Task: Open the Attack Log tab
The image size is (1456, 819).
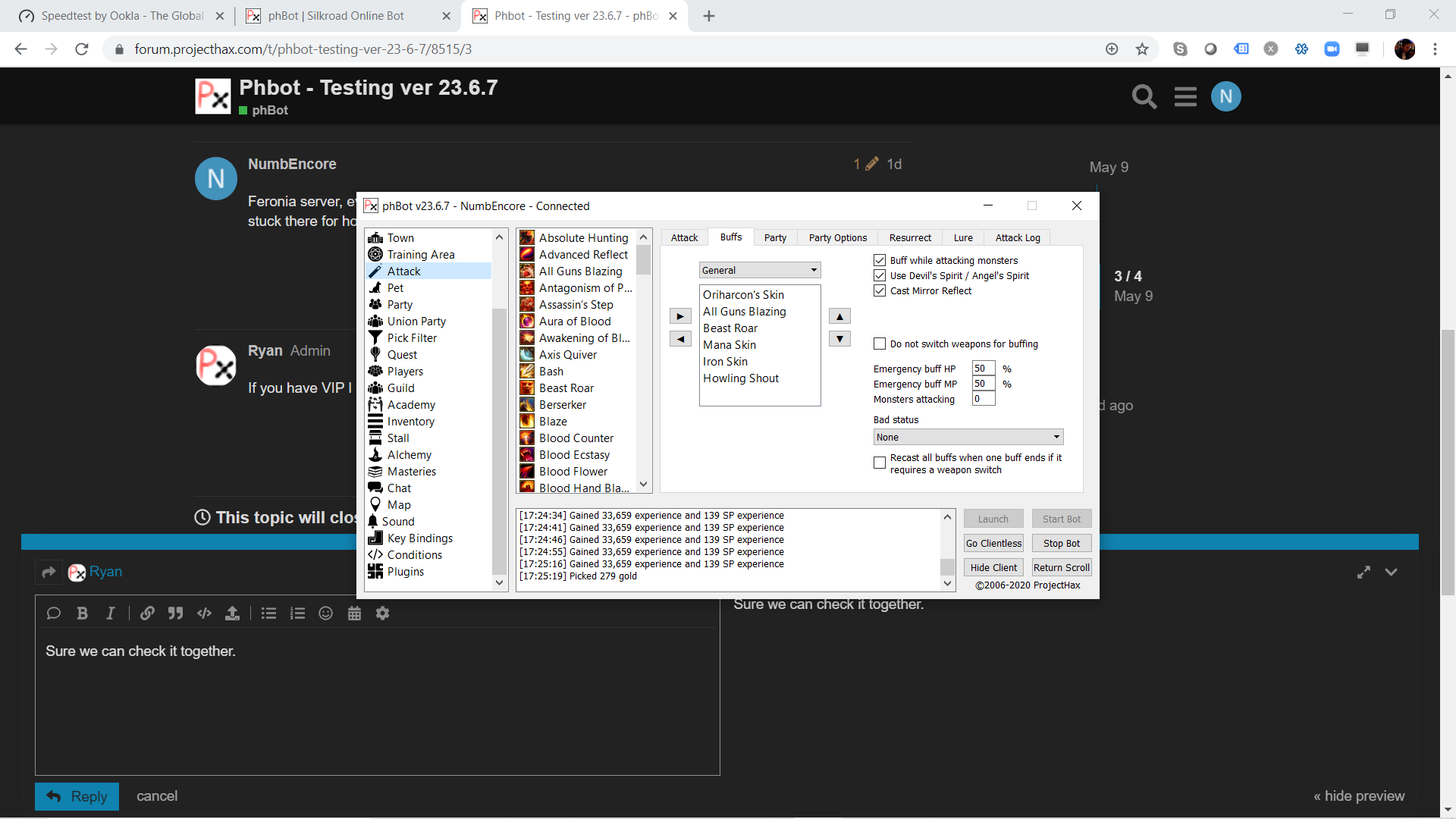Action: 1017,238
